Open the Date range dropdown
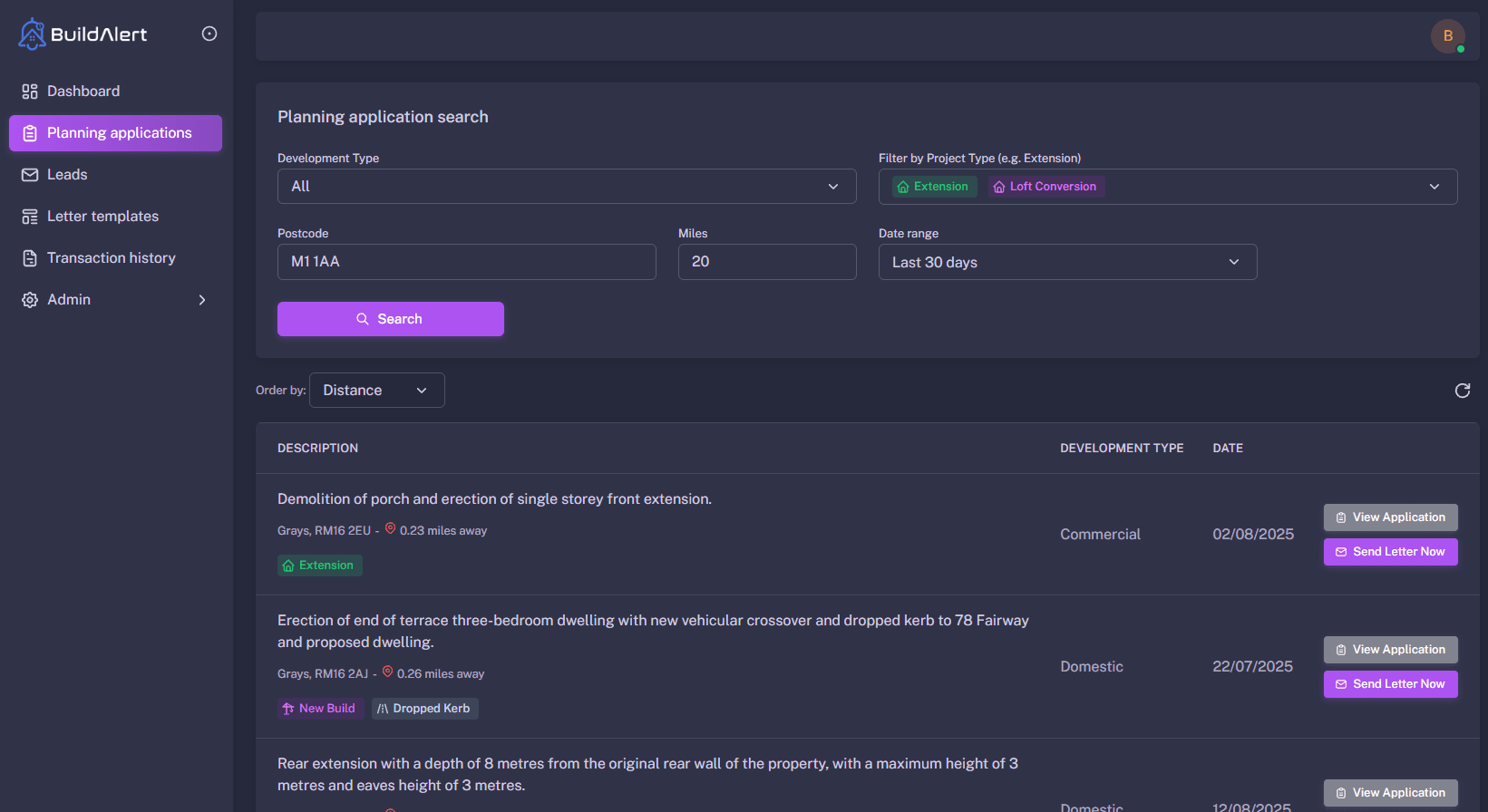 [x=1066, y=262]
